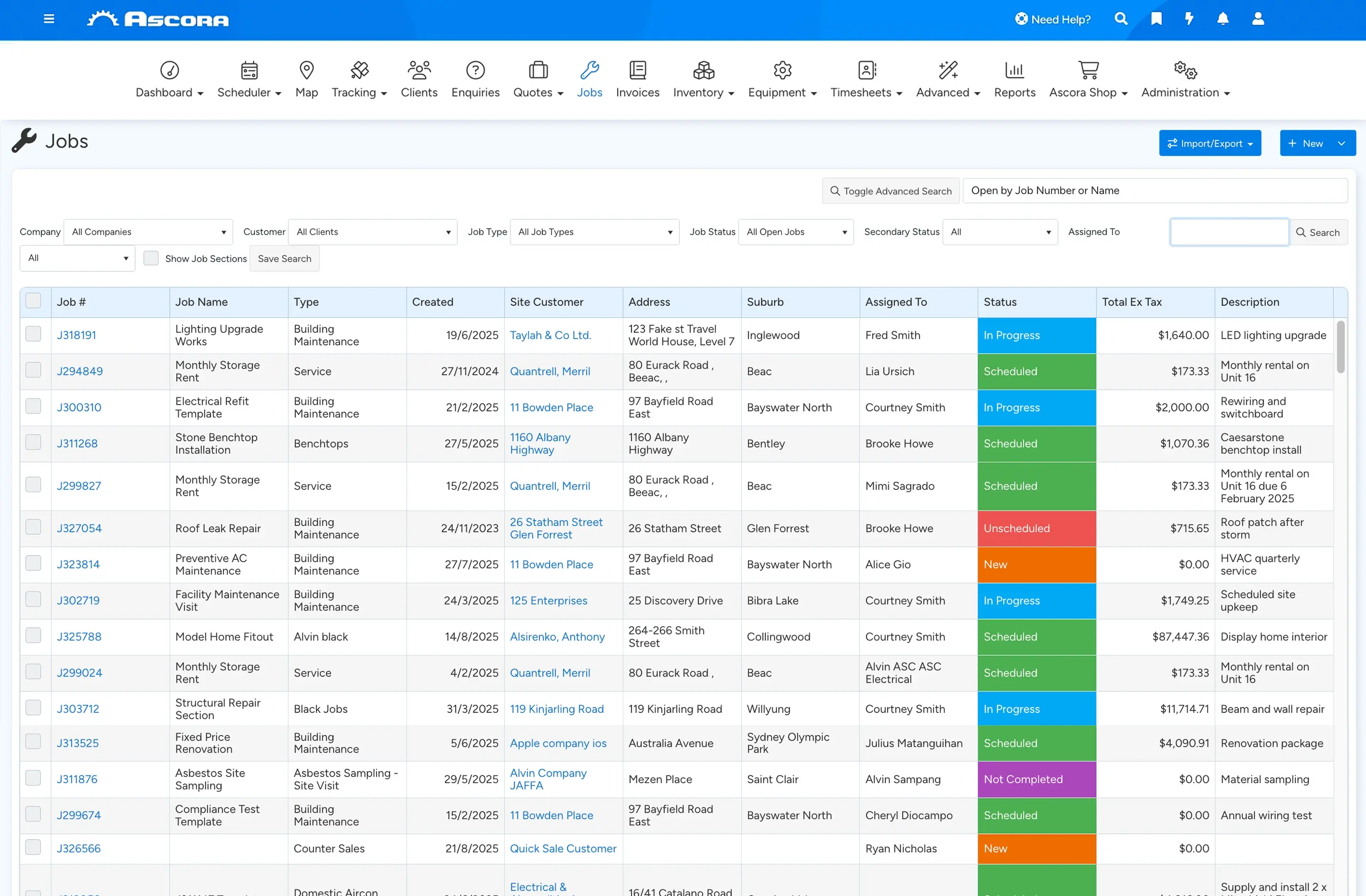Image resolution: width=1366 pixels, height=896 pixels.
Task: Open notifications bell icon
Action: [x=1223, y=19]
